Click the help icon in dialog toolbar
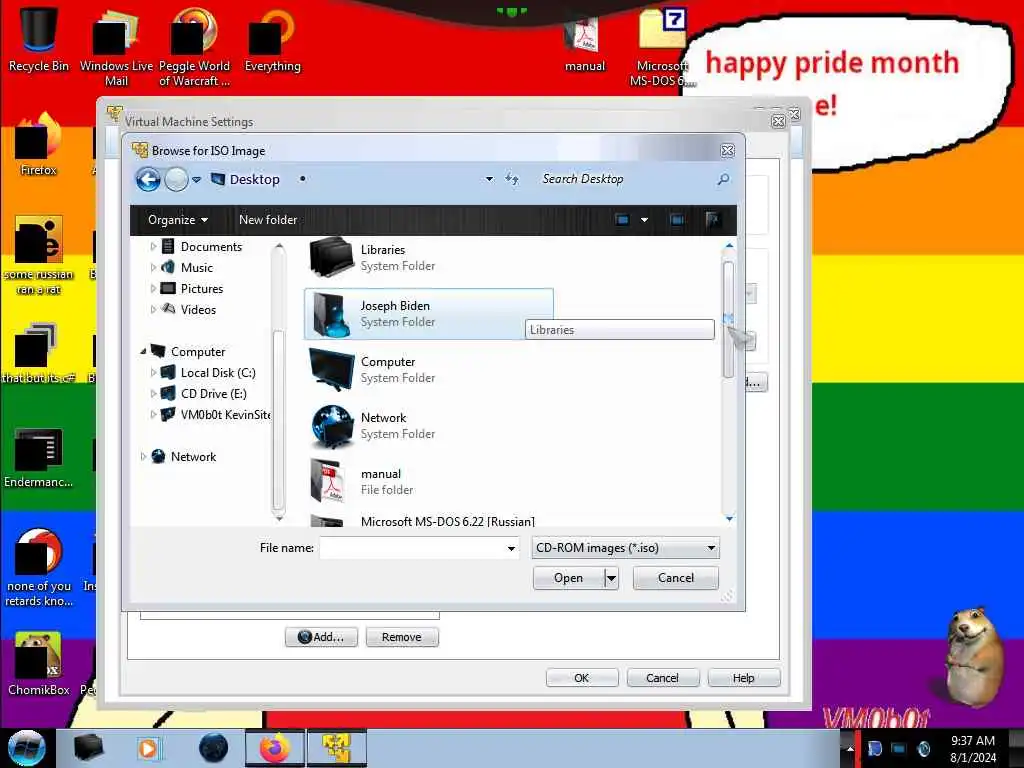 712,220
